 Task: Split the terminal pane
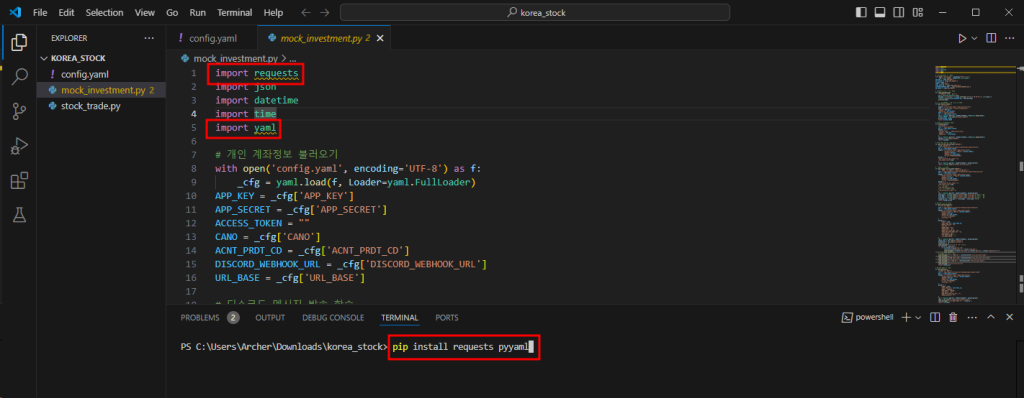935,318
